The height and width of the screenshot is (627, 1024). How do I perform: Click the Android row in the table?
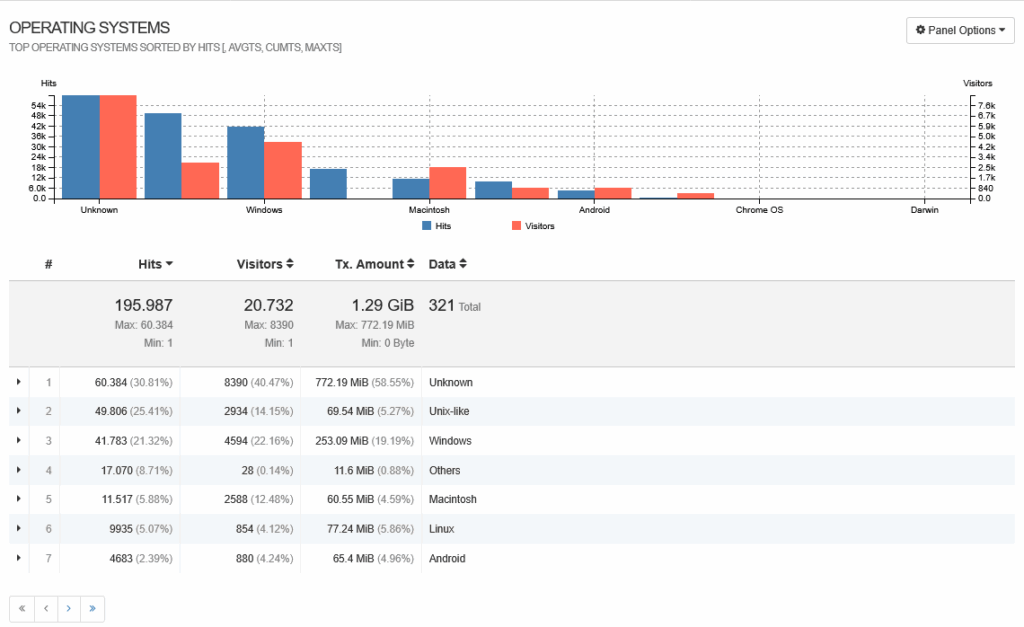click(447, 558)
